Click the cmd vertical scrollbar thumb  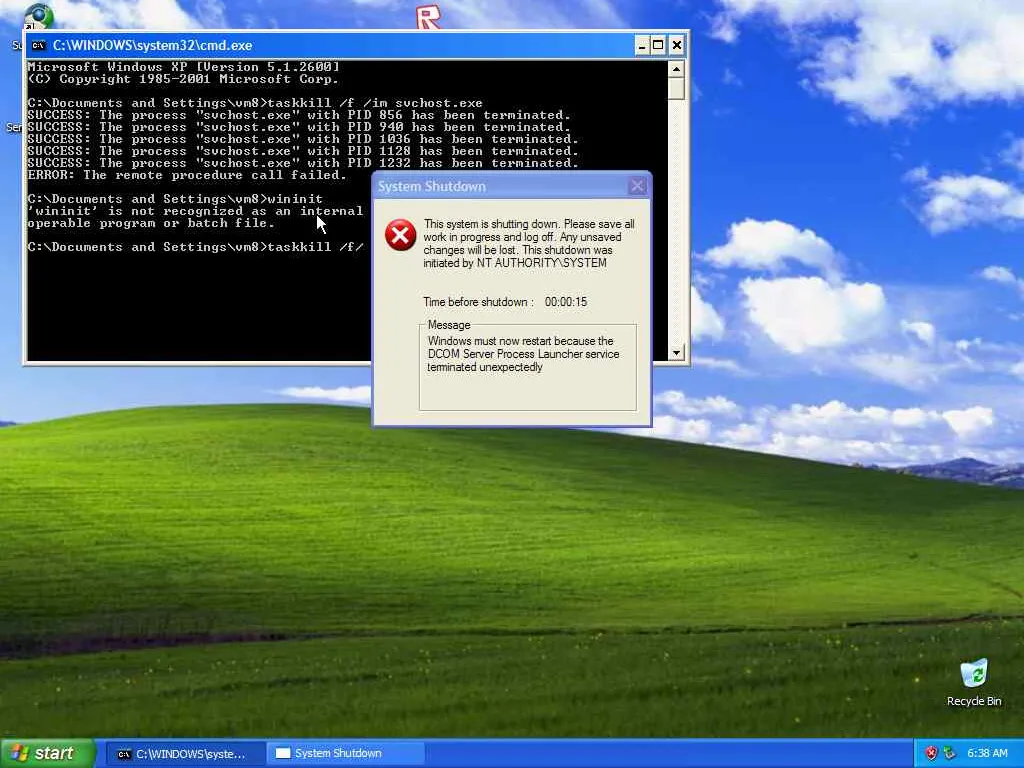pyautogui.click(x=676, y=88)
